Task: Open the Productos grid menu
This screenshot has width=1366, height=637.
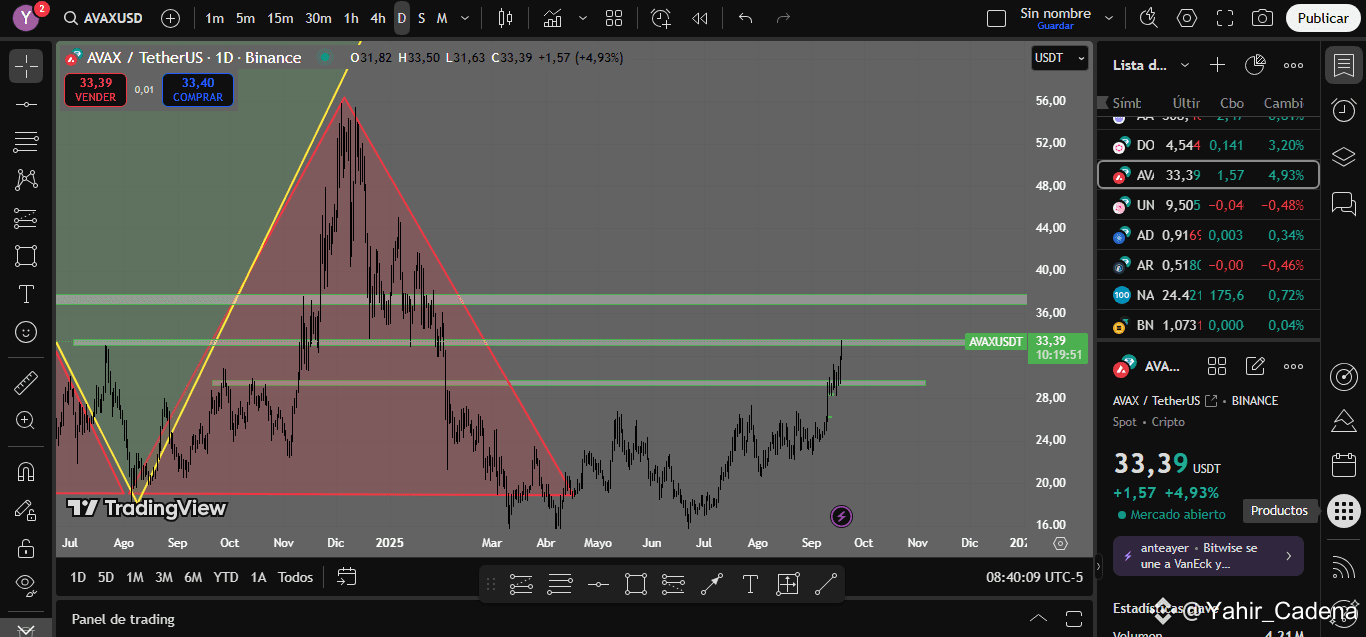Action: [x=1344, y=512]
